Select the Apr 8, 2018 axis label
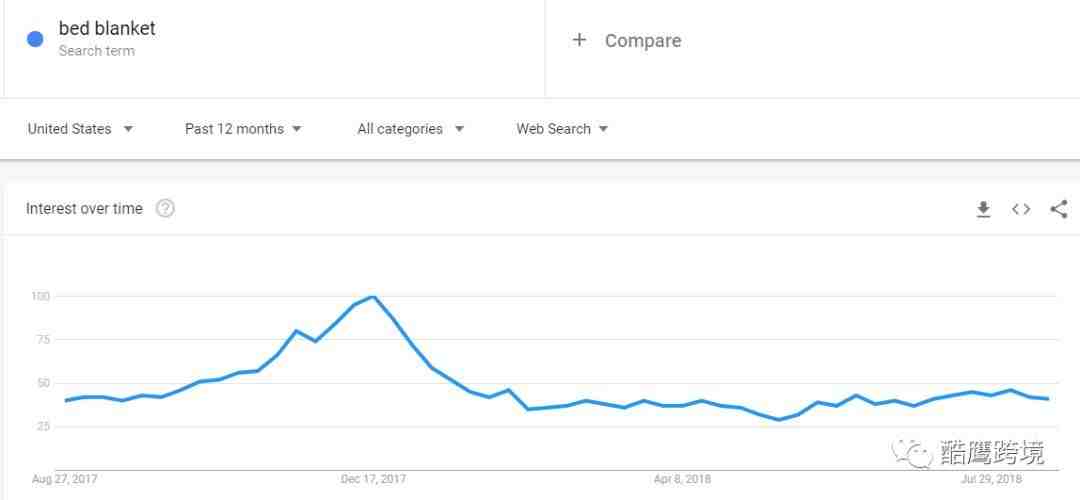This screenshot has width=1080, height=500. pyautogui.click(x=683, y=479)
